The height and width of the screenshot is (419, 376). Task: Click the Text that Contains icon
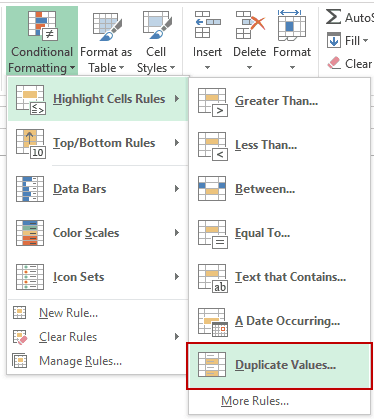213,278
